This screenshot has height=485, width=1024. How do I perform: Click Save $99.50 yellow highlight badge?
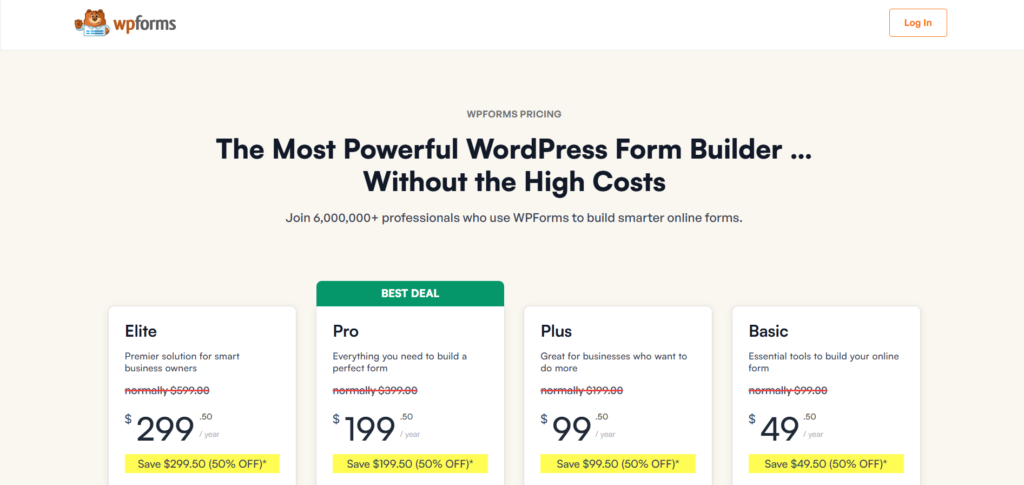click(618, 464)
